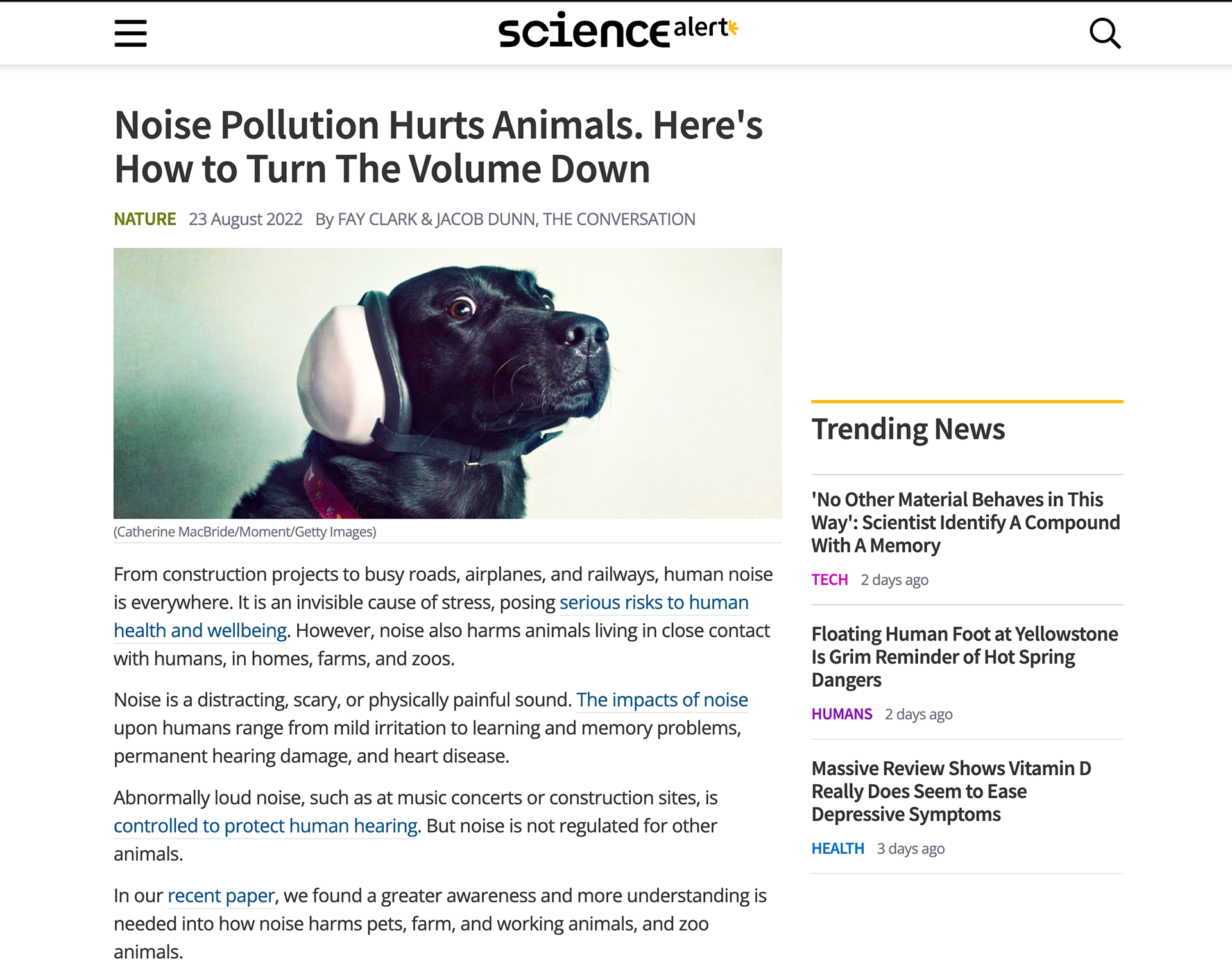
Task: Select the TECH category tag
Action: (x=830, y=580)
